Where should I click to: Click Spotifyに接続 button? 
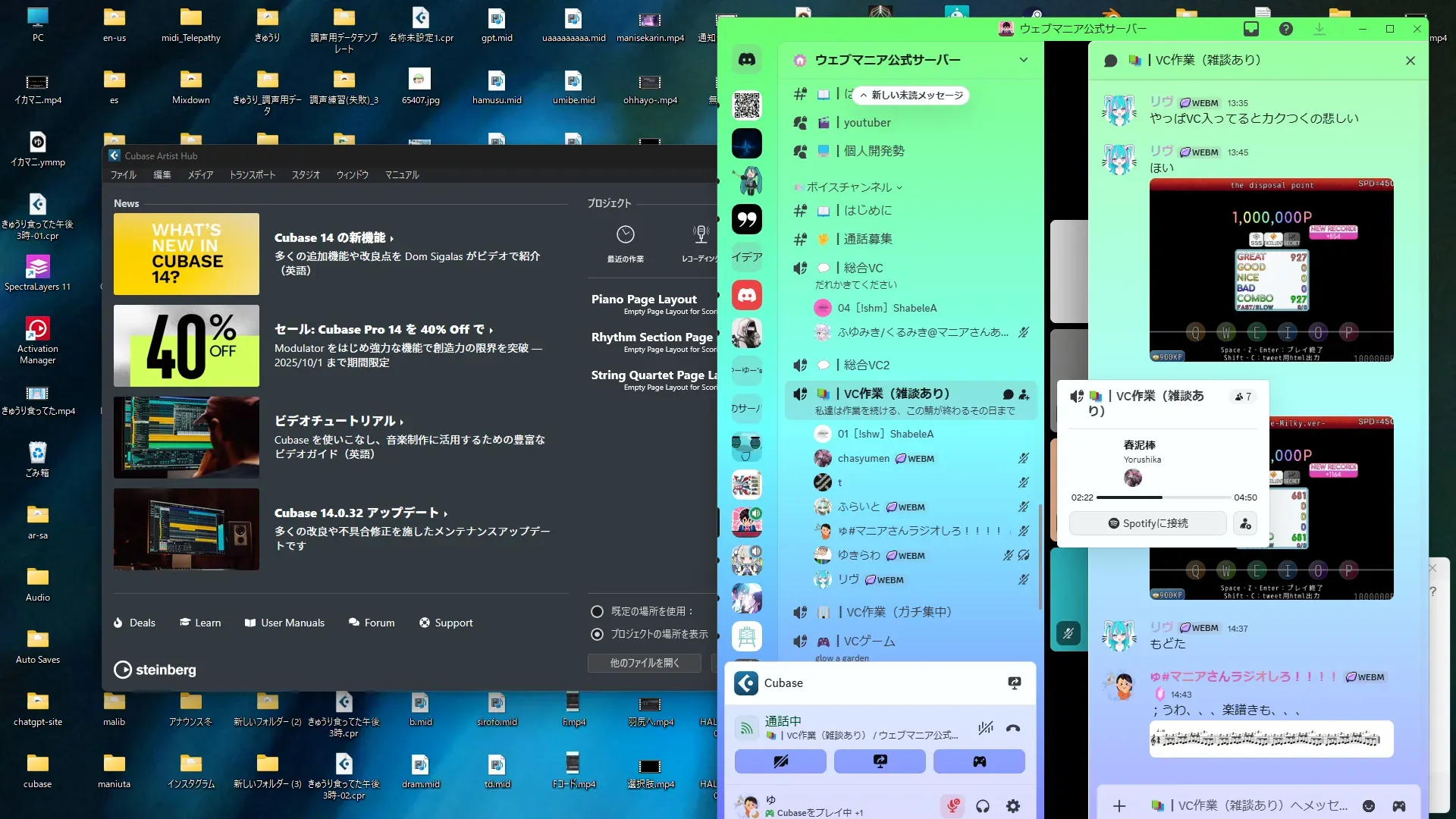tap(1147, 523)
